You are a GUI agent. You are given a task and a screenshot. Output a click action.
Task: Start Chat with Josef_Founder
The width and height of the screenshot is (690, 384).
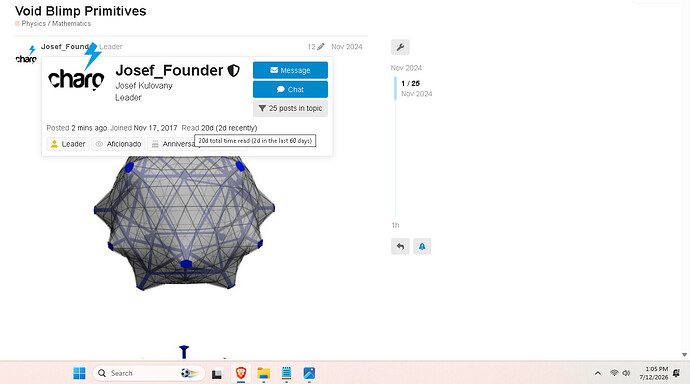pos(290,89)
